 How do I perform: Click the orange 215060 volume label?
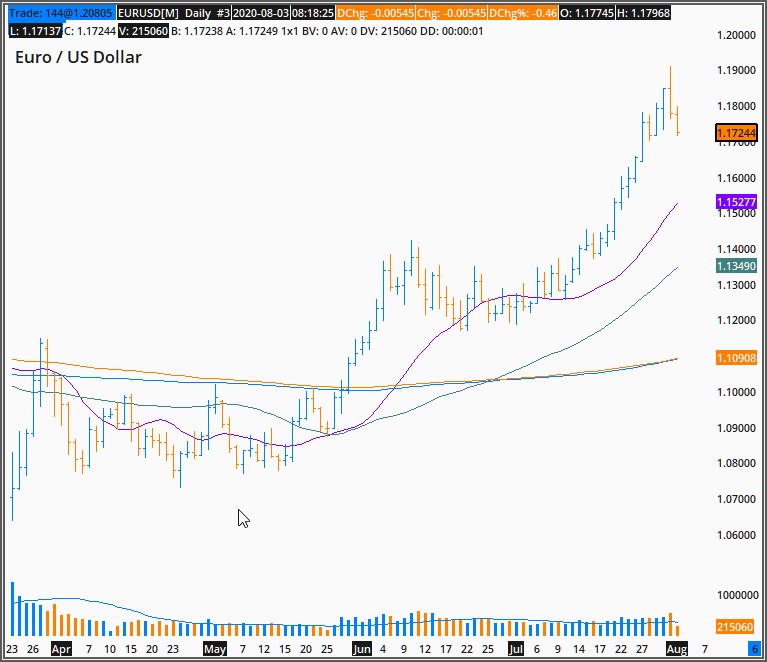pyautogui.click(x=736, y=627)
